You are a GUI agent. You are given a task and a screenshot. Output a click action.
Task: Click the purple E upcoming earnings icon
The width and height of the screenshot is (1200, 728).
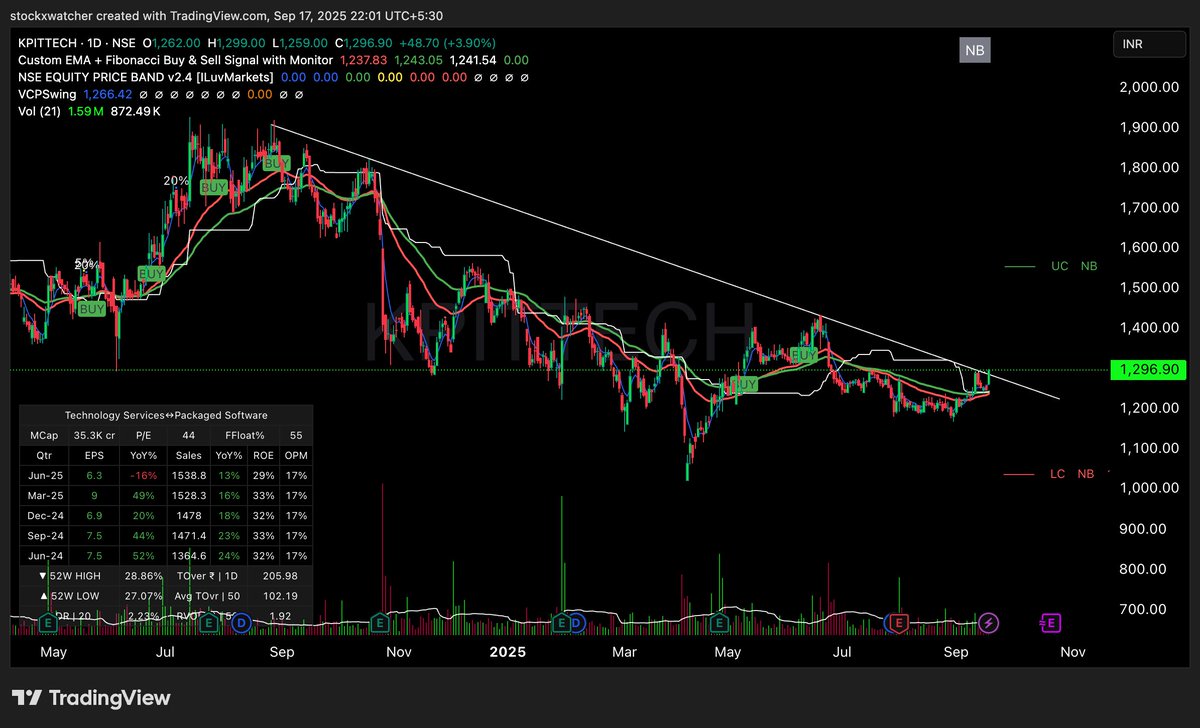coord(1050,623)
